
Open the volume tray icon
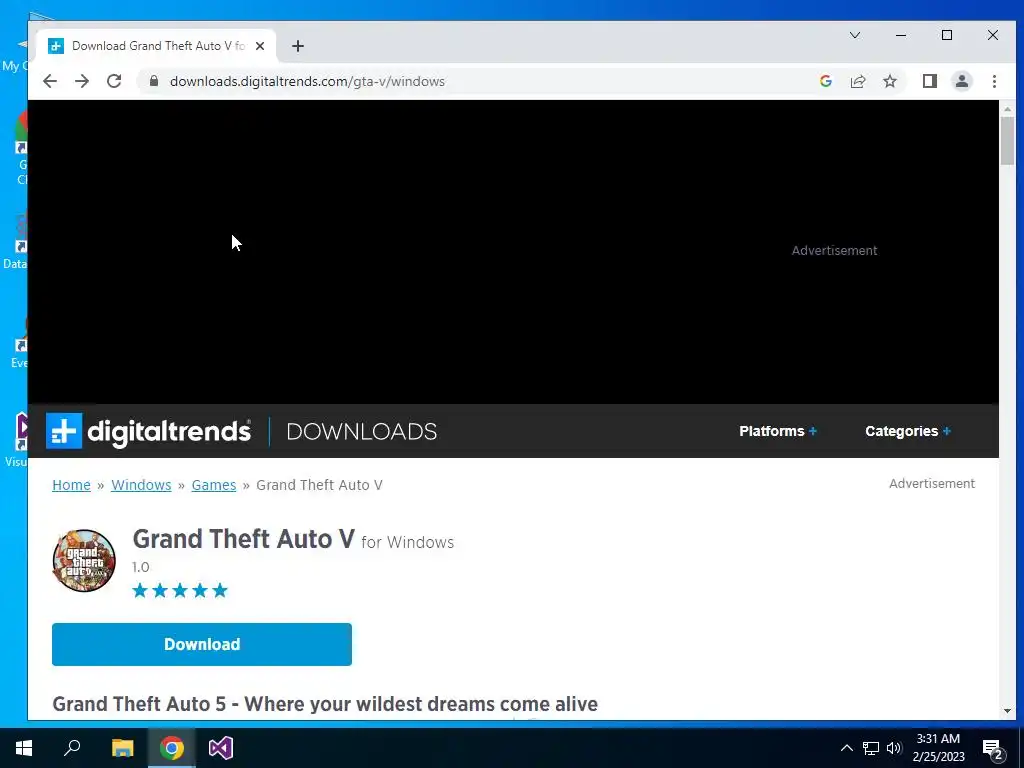(894, 748)
